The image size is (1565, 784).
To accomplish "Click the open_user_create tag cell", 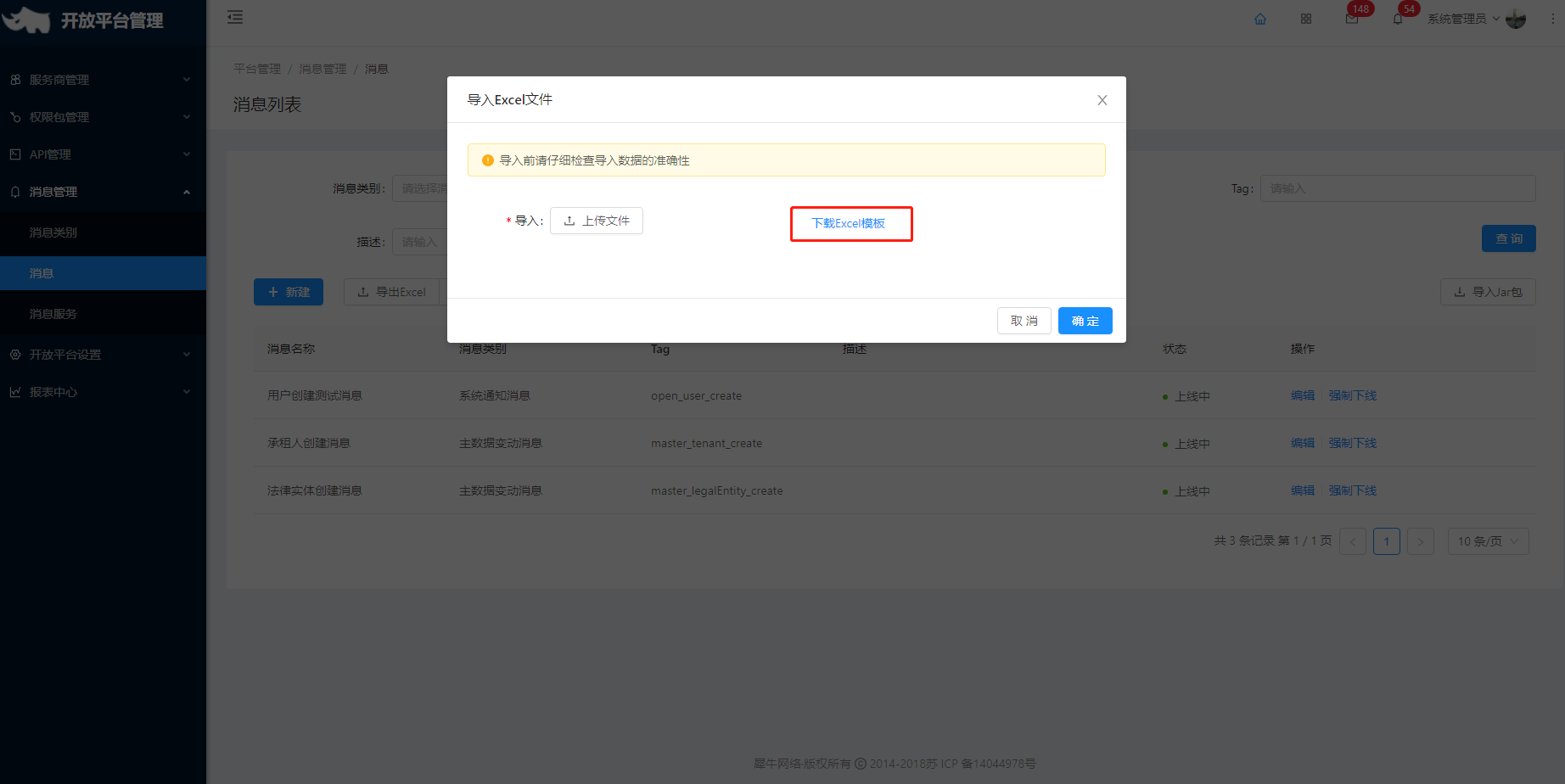I will pos(696,395).
